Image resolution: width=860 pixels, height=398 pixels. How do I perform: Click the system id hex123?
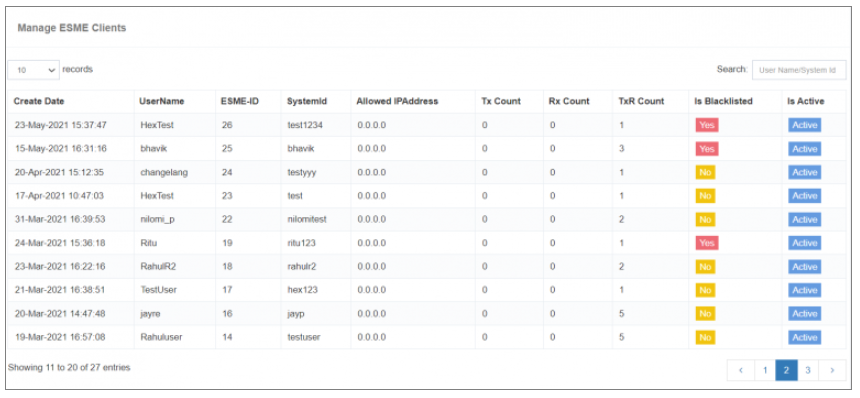tap(302, 290)
